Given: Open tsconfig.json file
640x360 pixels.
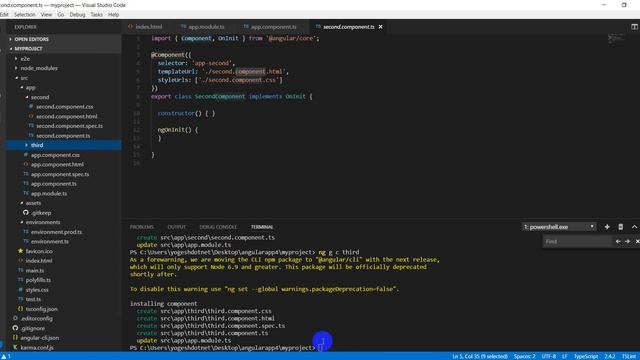Looking at the screenshot, I should (42, 309).
